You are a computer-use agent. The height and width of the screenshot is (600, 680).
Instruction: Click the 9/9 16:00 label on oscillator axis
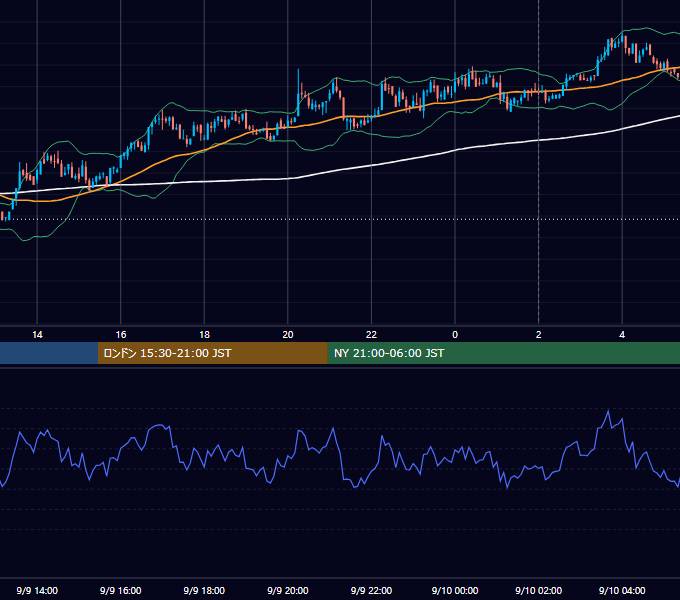pos(121,590)
